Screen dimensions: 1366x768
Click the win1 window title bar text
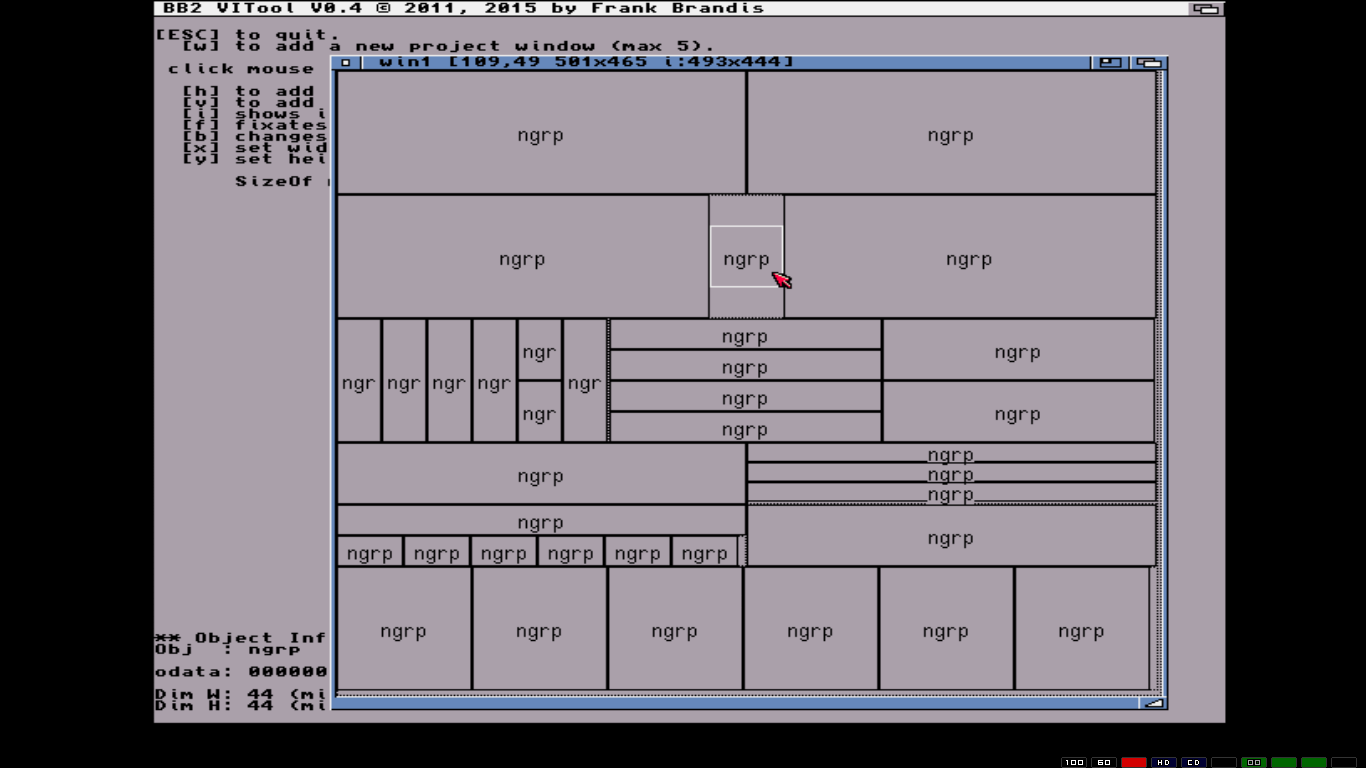coord(586,62)
